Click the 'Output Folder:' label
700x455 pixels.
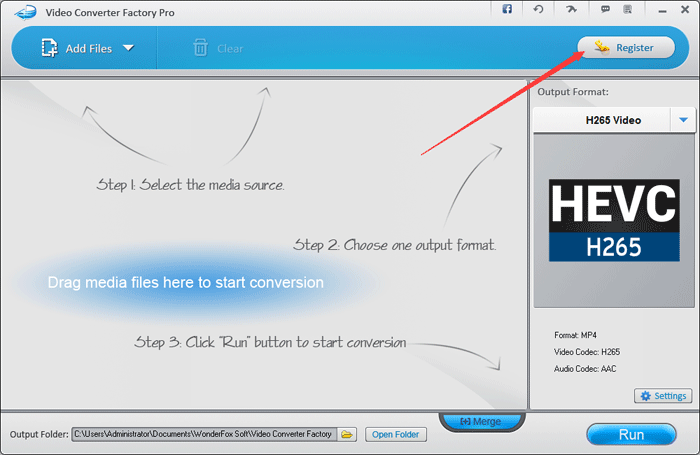(x=39, y=434)
